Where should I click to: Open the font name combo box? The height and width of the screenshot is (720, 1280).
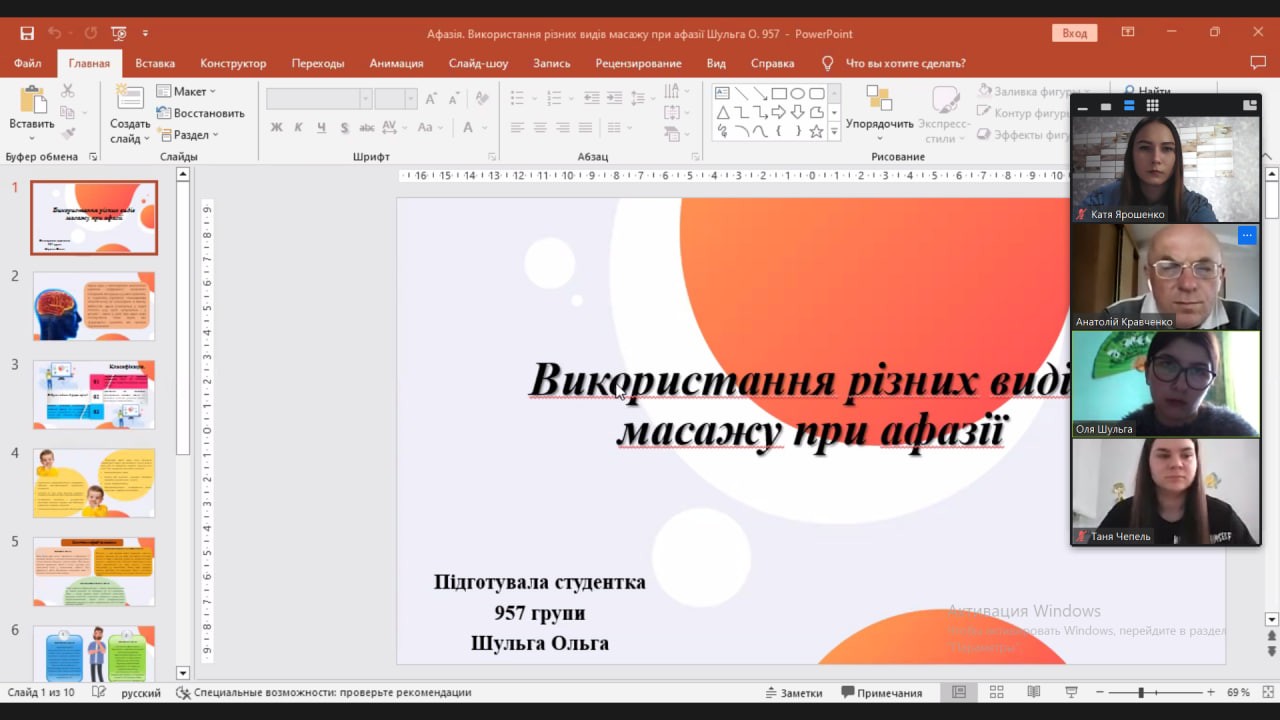pyautogui.click(x=319, y=99)
